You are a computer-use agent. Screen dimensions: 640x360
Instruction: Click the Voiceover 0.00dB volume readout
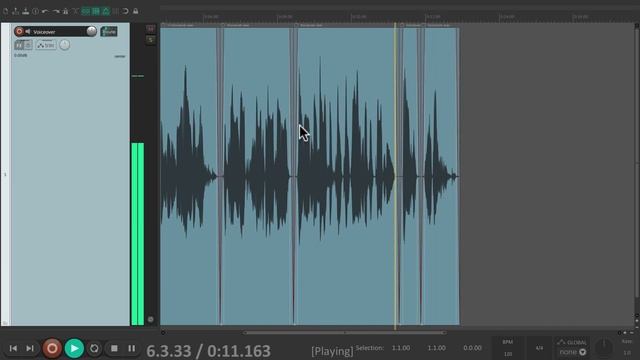[20, 56]
